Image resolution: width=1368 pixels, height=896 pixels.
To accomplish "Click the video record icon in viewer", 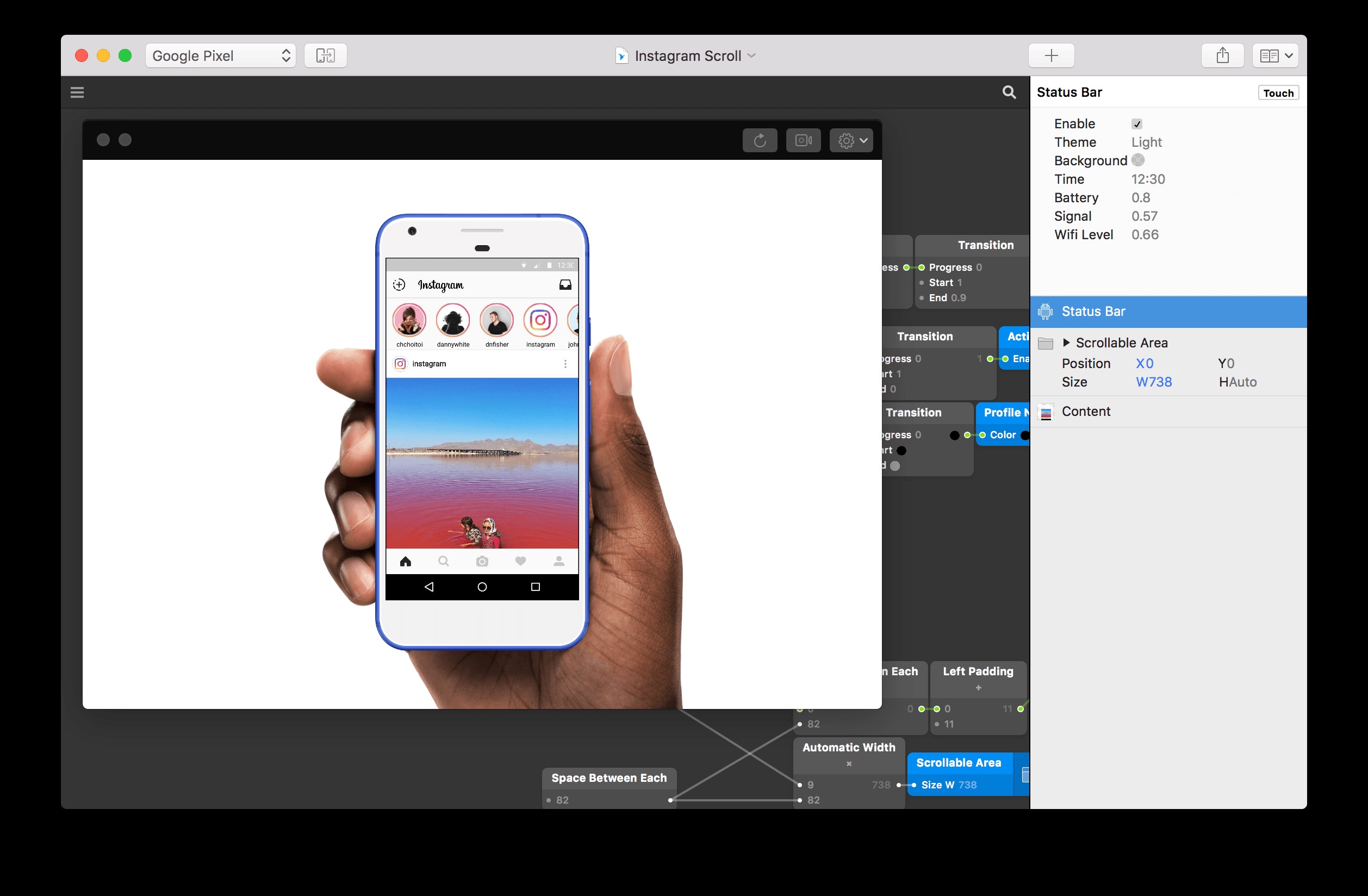I will 803,140.
